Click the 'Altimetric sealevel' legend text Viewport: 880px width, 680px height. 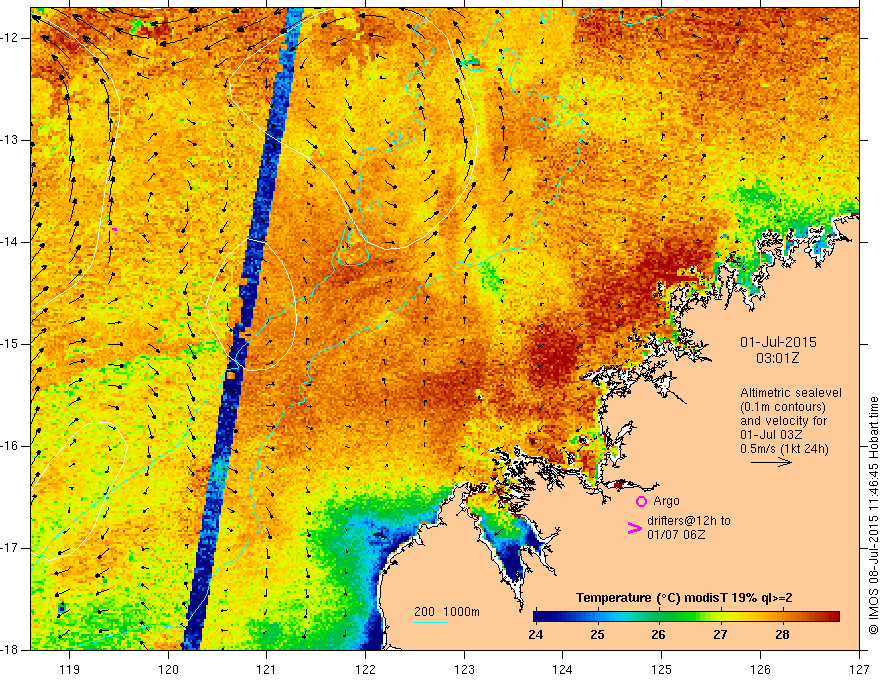pyautogui.click(x=791, y=393)
